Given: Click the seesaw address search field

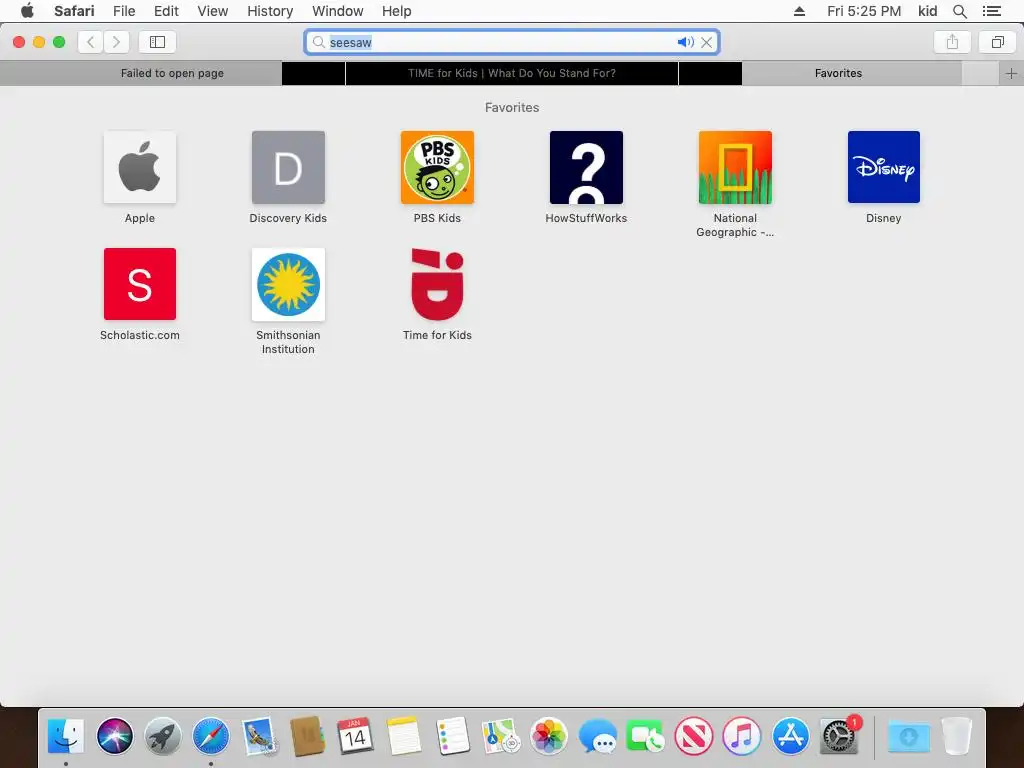Looking at the screenshot, I should (512, 42).
